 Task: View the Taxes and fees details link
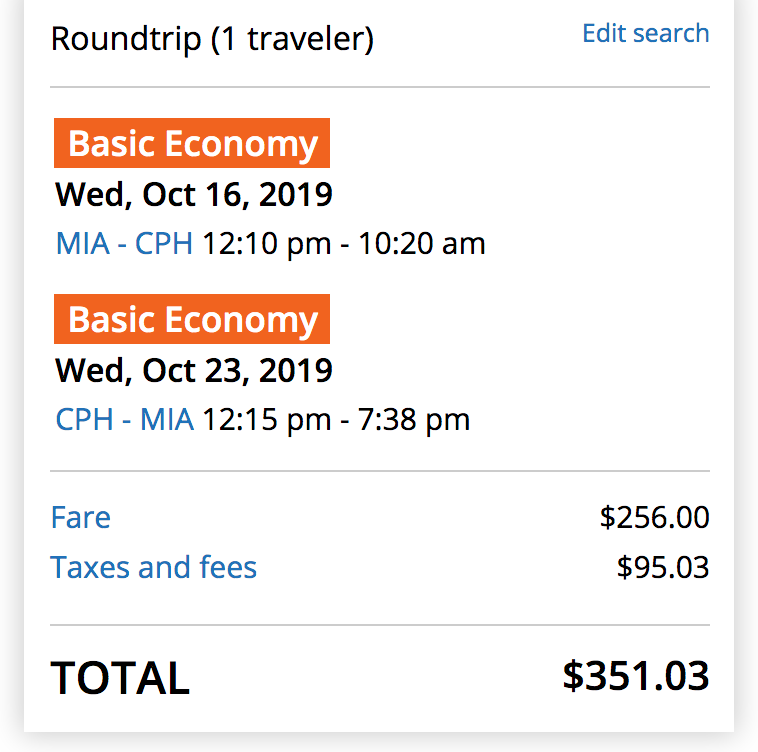[x=154, y=567]
